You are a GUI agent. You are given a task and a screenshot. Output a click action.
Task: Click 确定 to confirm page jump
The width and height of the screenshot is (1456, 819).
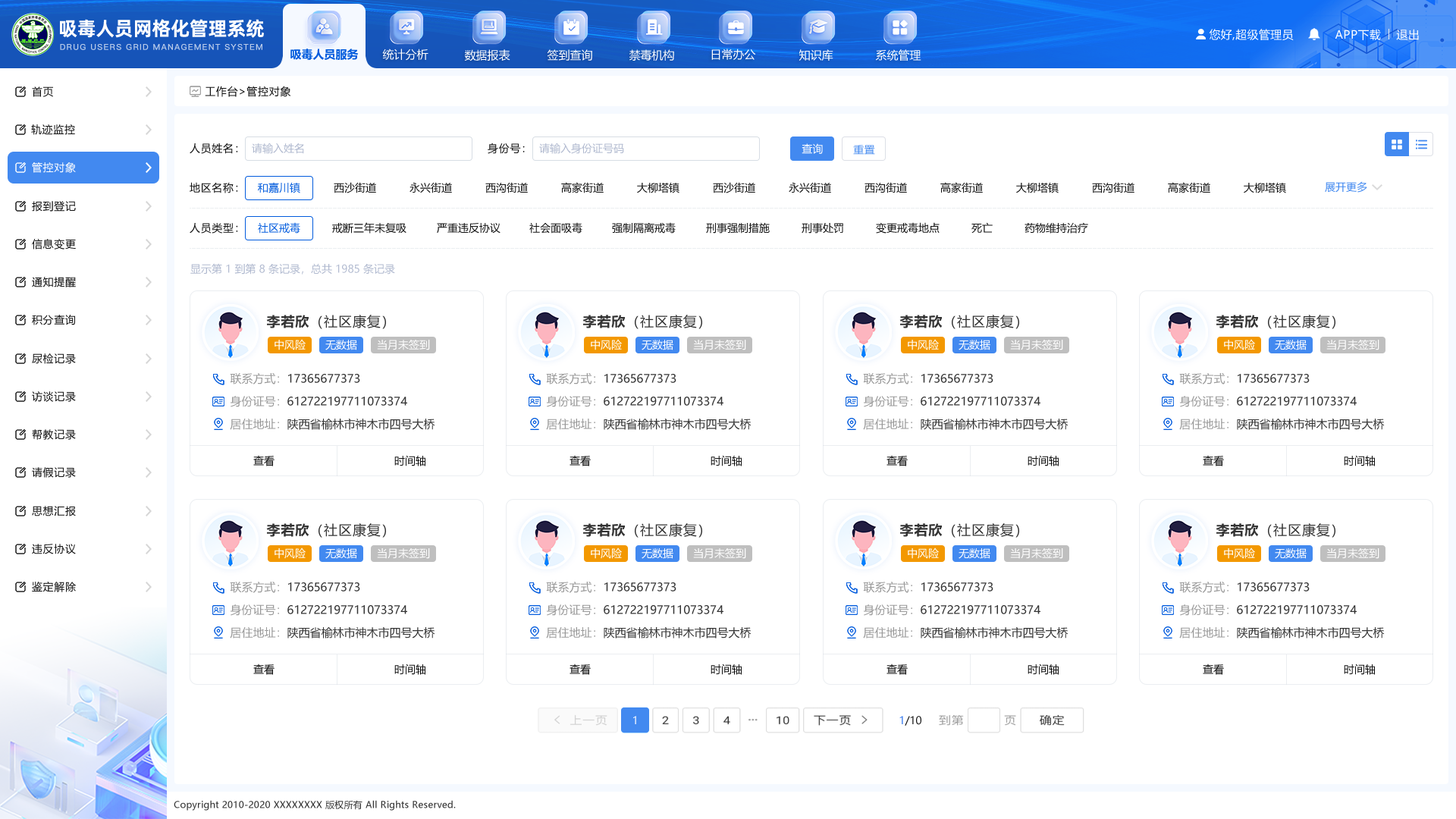tap(1052, 720)
